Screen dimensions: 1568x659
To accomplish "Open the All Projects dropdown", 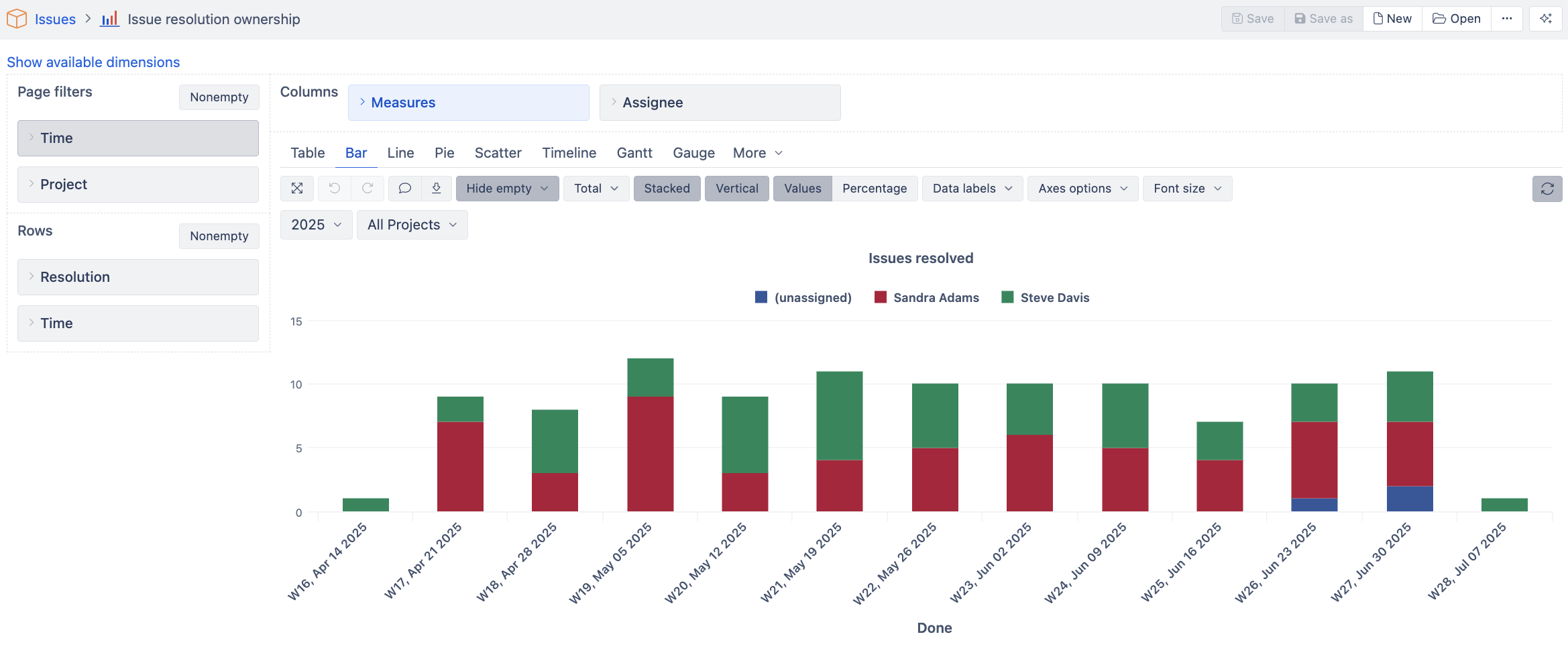I will point(412,225).
